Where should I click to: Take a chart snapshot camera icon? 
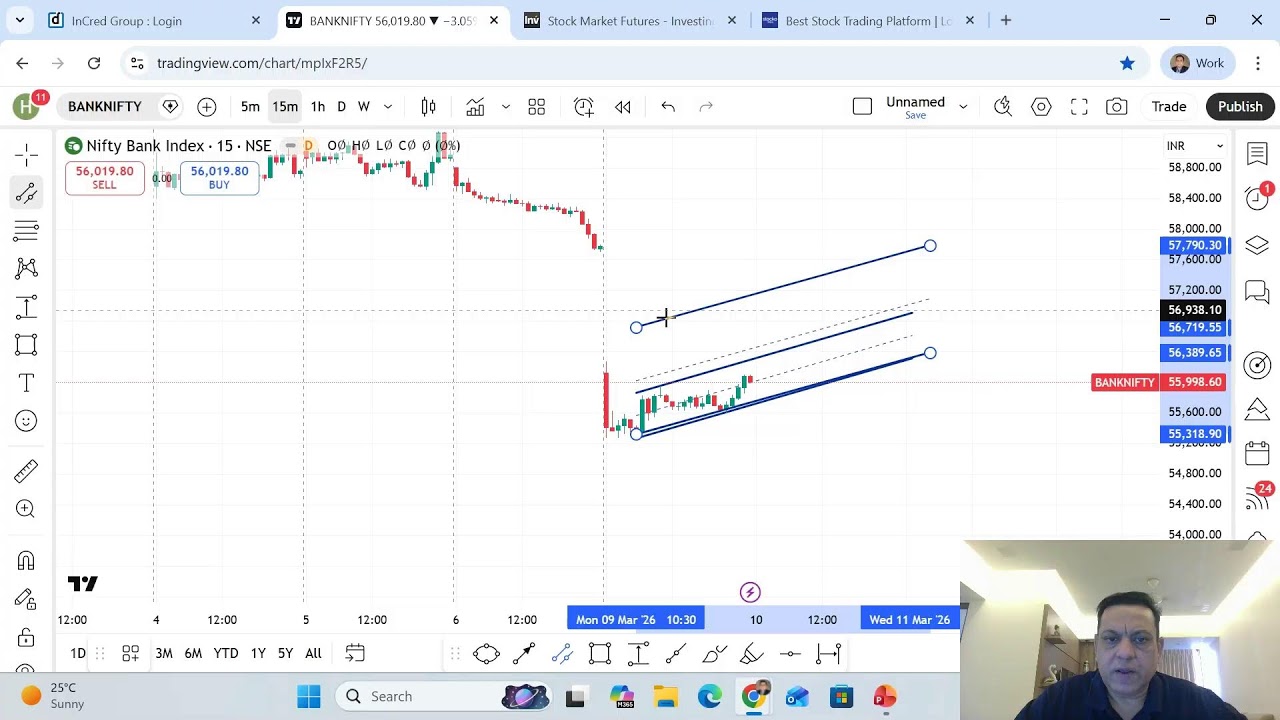click(x=1117, y=107)
